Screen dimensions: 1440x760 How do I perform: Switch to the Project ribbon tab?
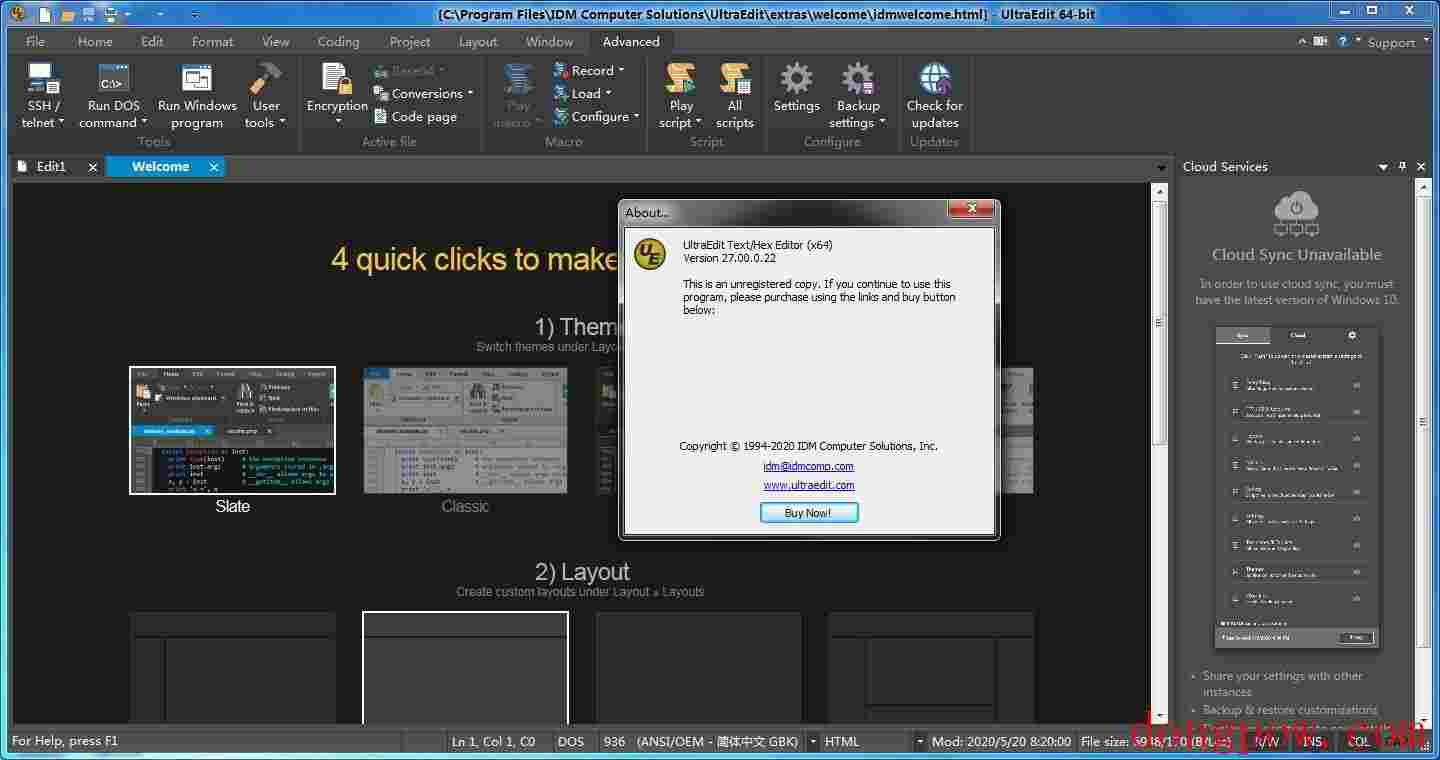[410, 41]
